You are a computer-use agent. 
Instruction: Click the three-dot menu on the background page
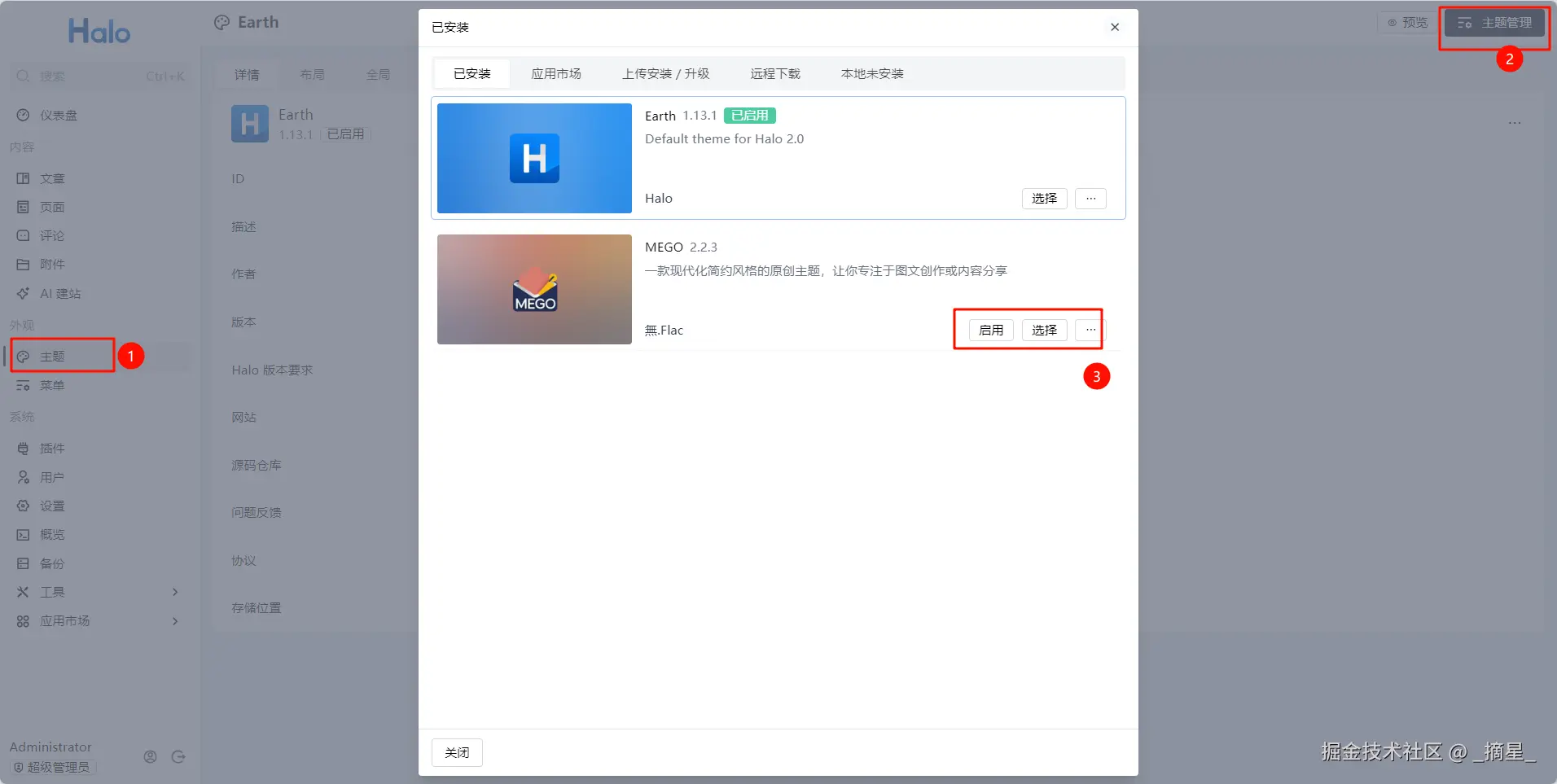(x=1515, y=123)
